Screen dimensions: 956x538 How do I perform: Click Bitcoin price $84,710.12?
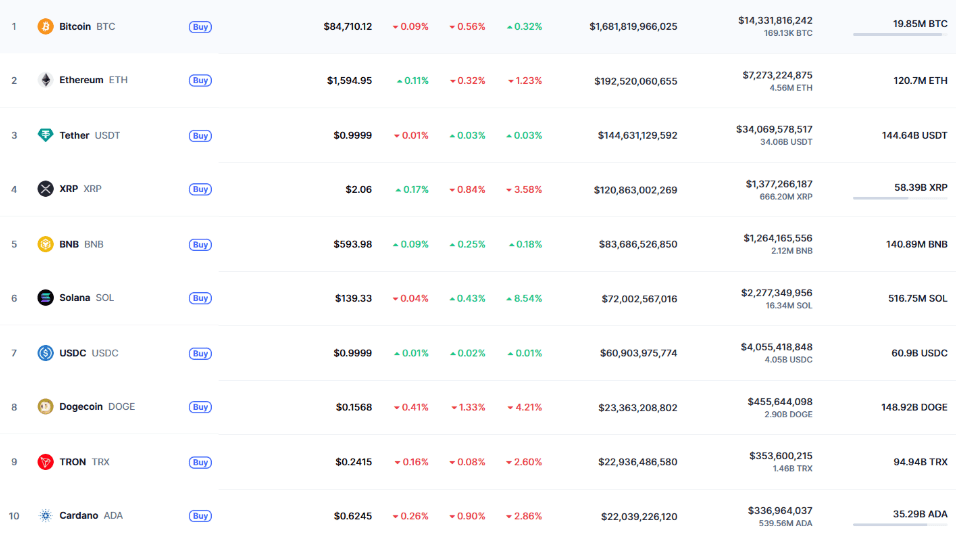348,27
